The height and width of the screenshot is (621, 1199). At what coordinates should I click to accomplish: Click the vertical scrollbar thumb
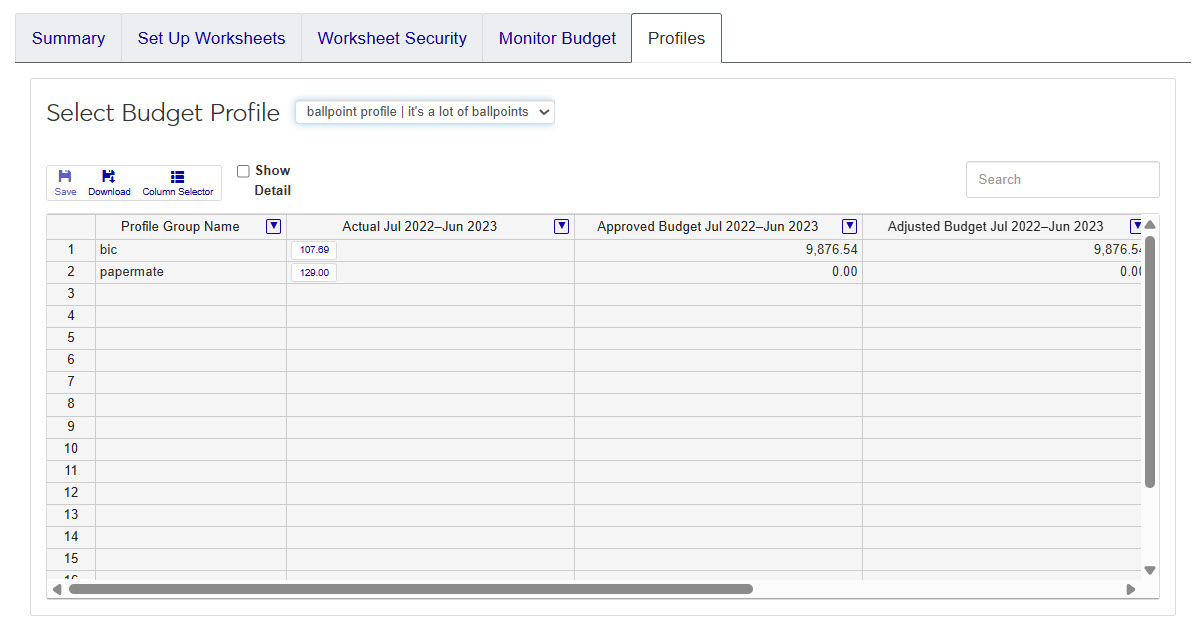[1149, 361]
